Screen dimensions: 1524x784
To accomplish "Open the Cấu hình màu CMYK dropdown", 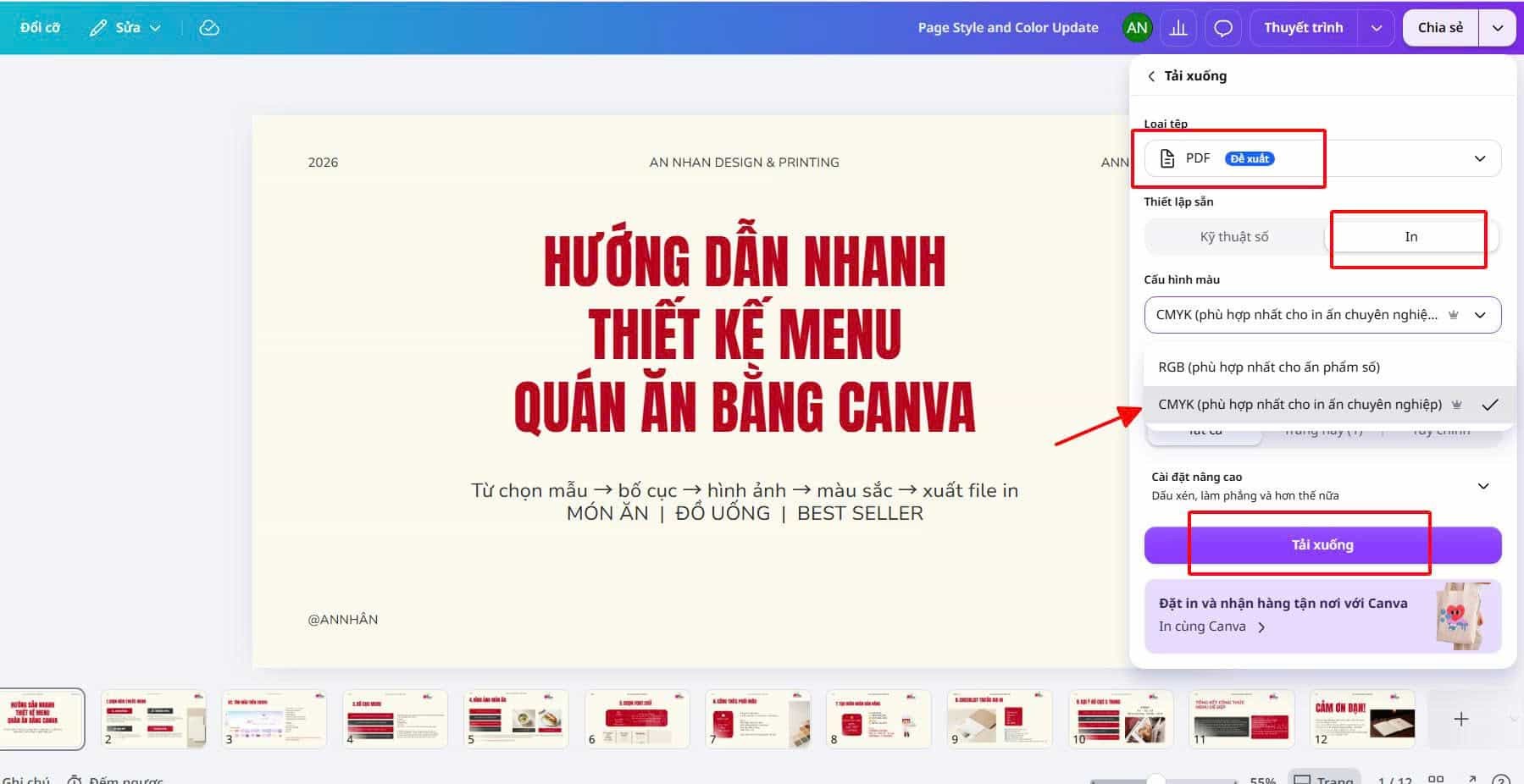I will 1322,315.
